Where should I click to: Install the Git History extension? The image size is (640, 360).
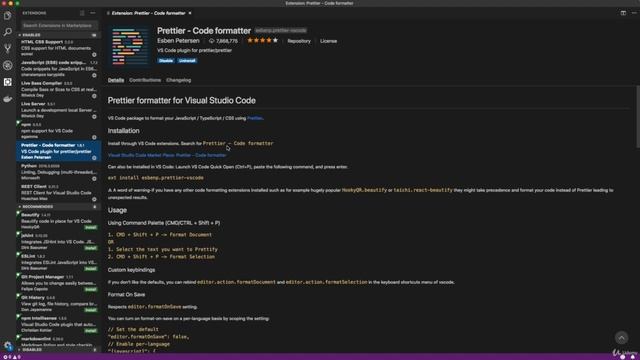[x=91, y=310]
